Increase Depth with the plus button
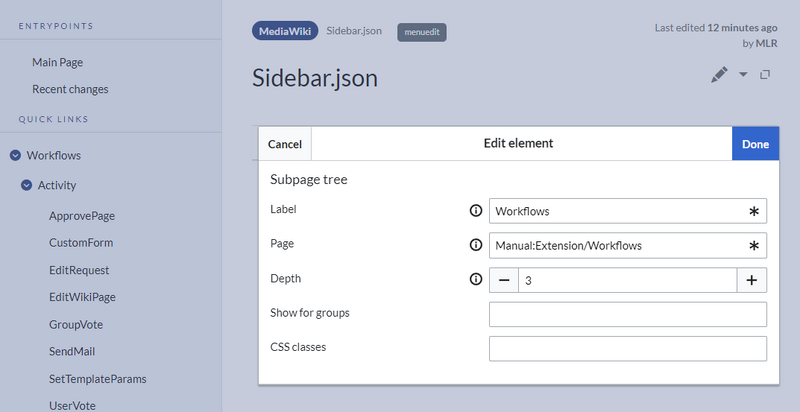Viewport: 800px width, 412px height. point(752,280)
